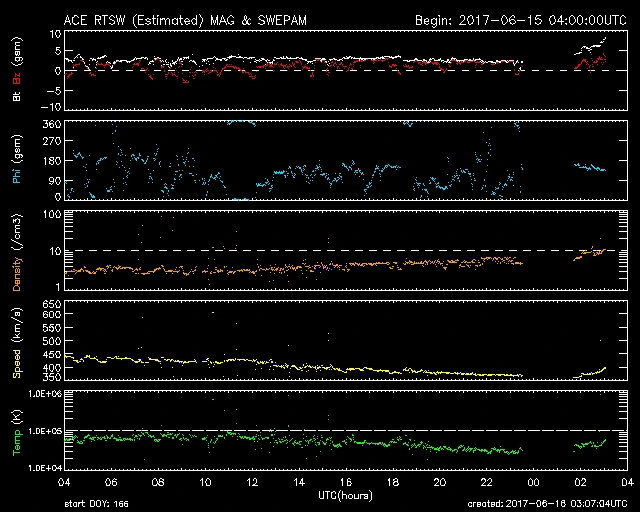Image resolution: width=640 pixels, height=512 pixels.
Task: Click the yellow Speed (km/s) axis label
Action: [16, 343]
